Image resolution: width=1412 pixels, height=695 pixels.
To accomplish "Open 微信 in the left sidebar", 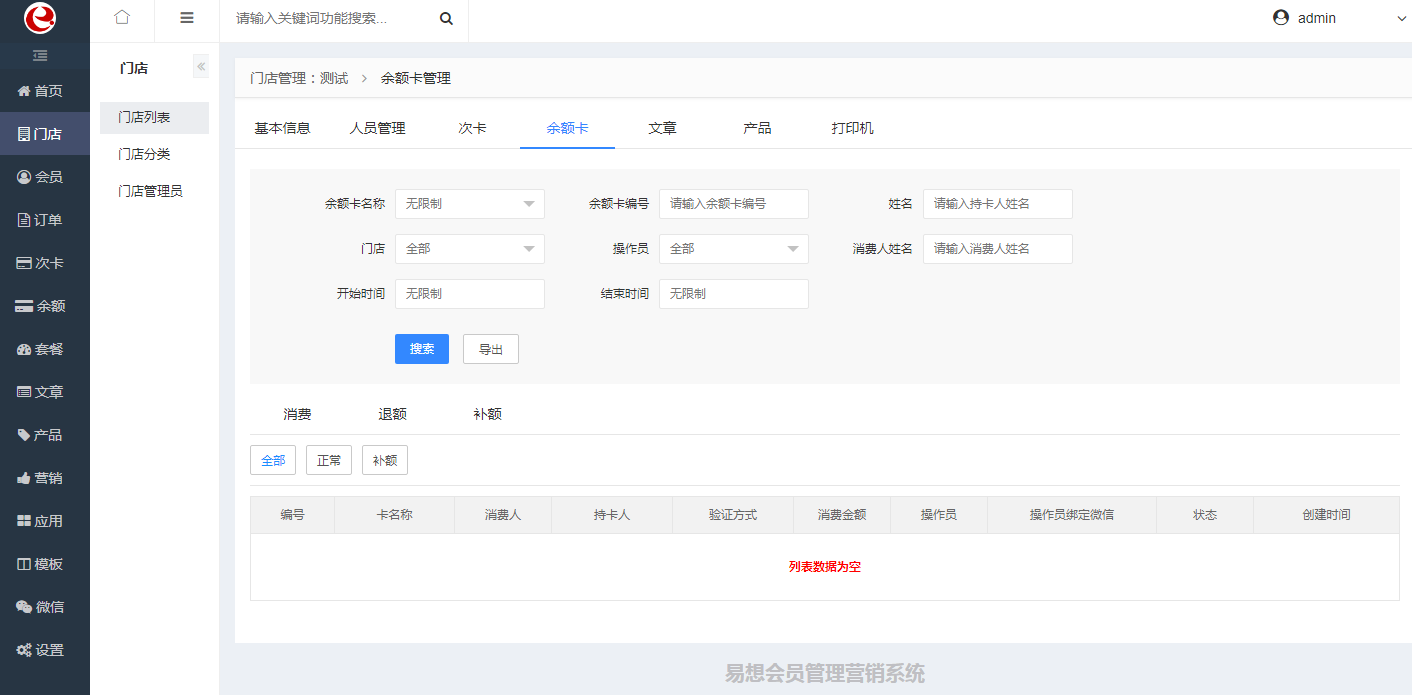I will click(45, 607).
